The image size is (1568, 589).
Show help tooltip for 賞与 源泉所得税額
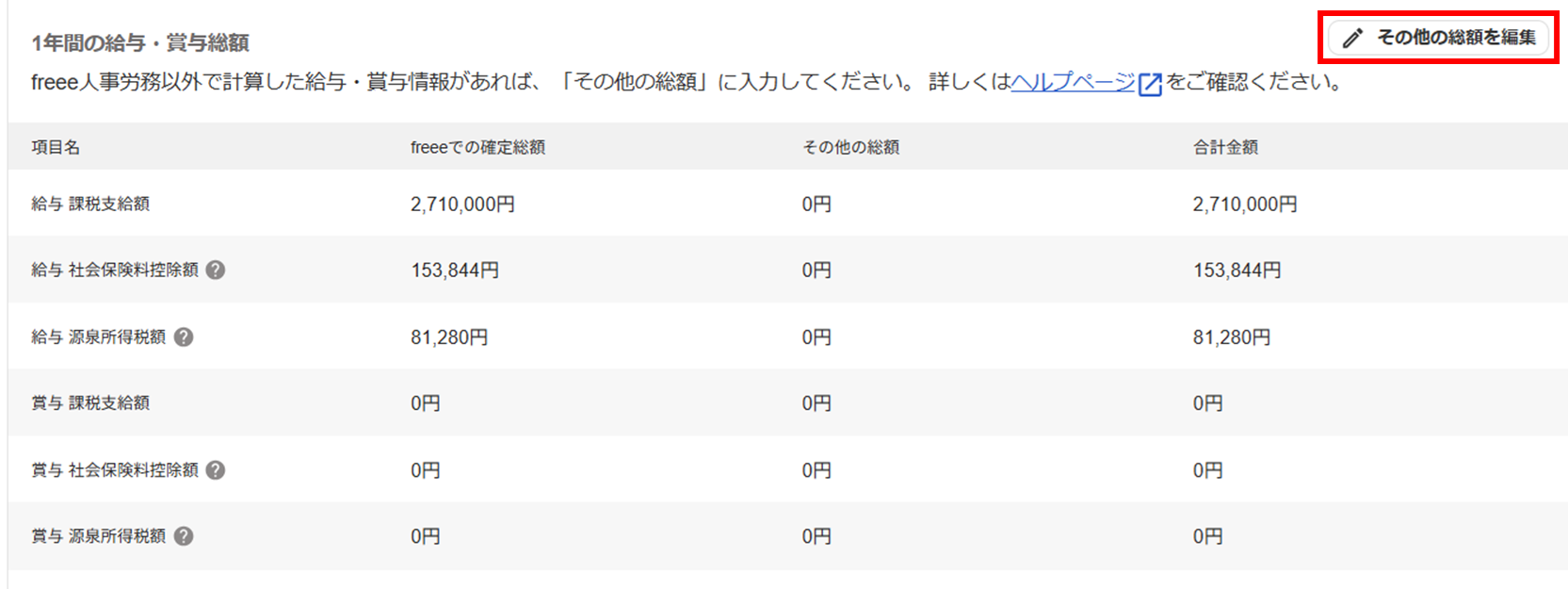click(184, 536)
